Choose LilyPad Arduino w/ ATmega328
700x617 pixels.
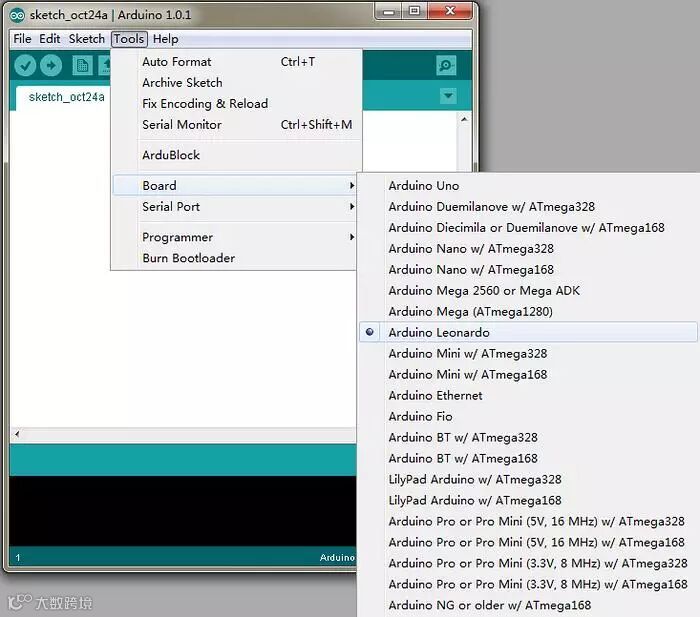[528, 479]
